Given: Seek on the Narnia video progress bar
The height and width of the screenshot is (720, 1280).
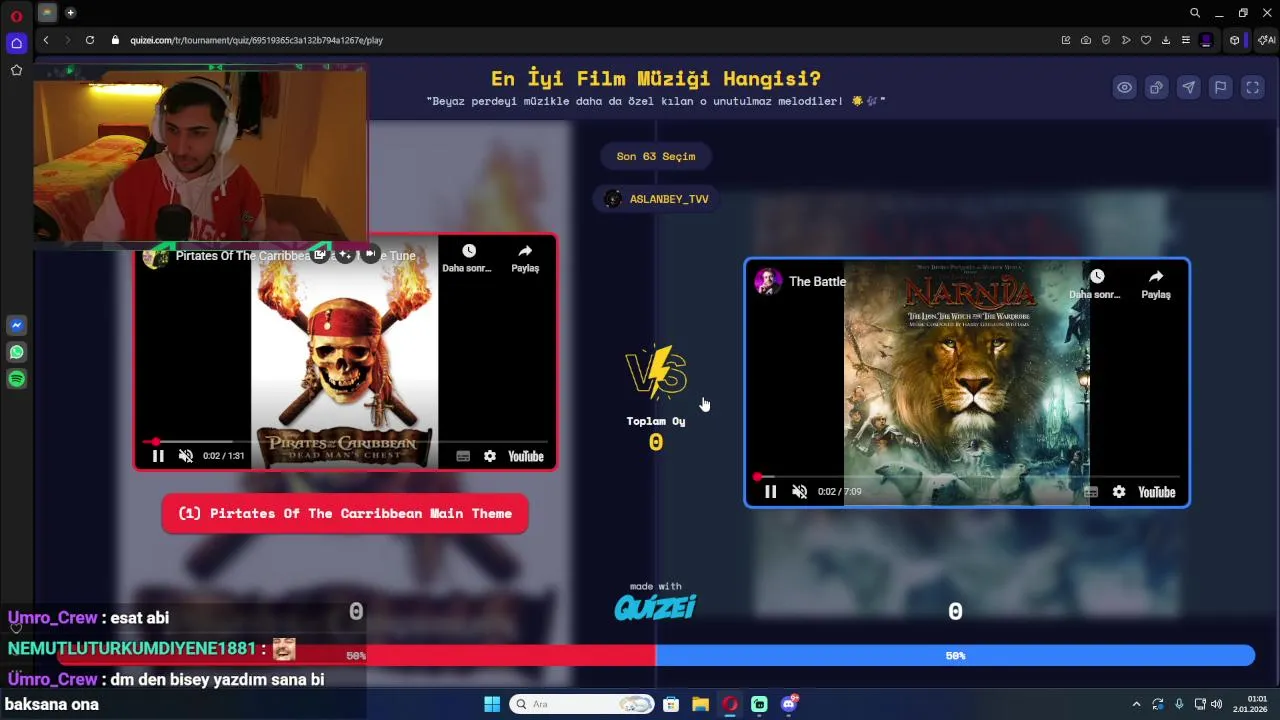Looking at the screenshot, I should [967, 477].
